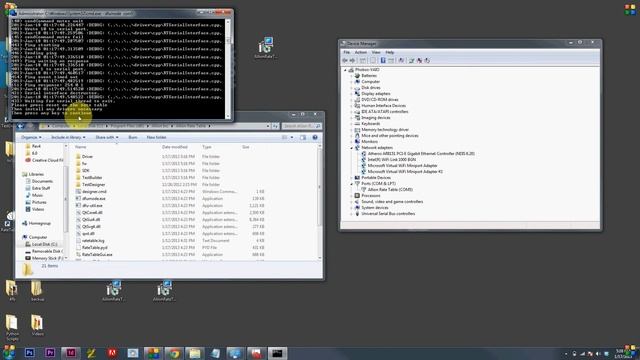Image resolution: width=640 pixels, height=360 pixels.
Task: Open Share with dropdown in Explorer
Action: [x=107, y=138]
